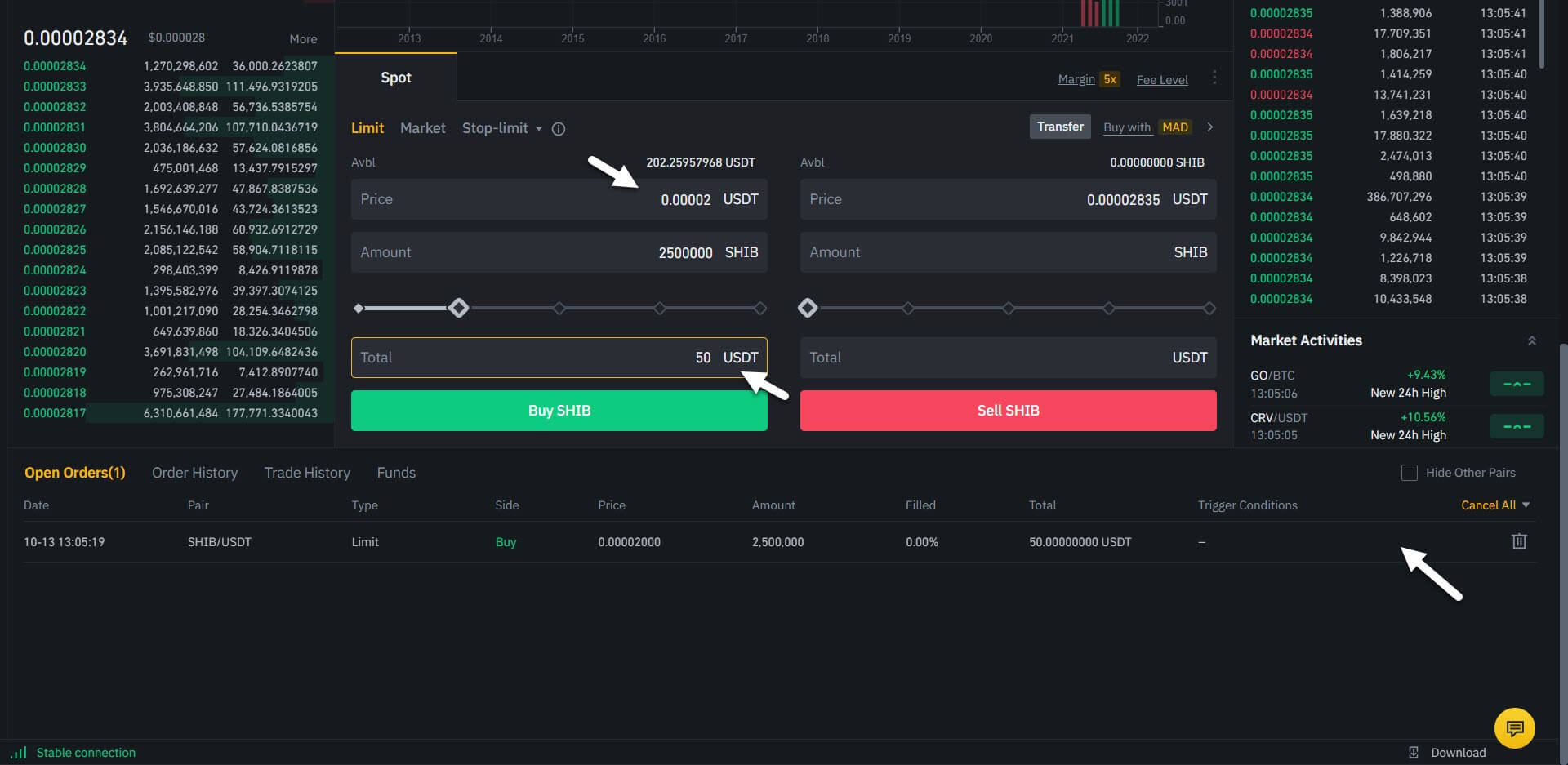Open the yellow chat support bubble
The height and width of the screenshot is (765, 1568).
[x=1514, y=727]
